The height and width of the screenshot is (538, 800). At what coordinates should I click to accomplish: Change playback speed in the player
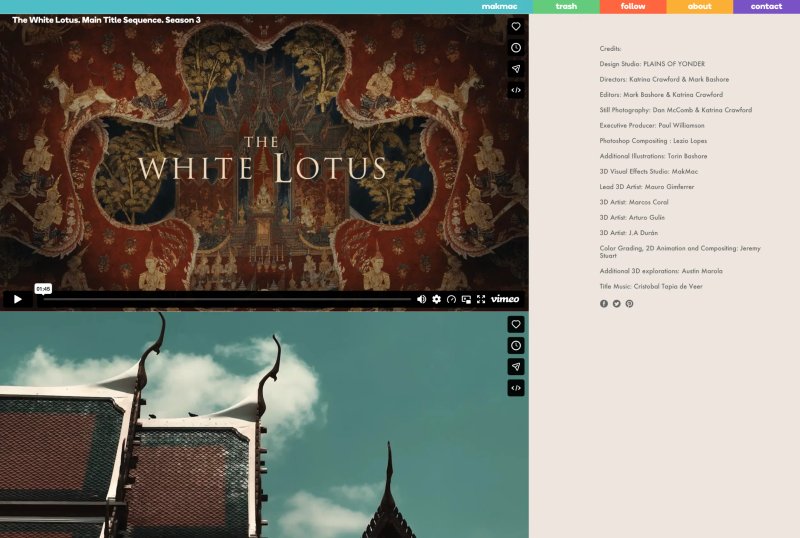click(451, 299)
